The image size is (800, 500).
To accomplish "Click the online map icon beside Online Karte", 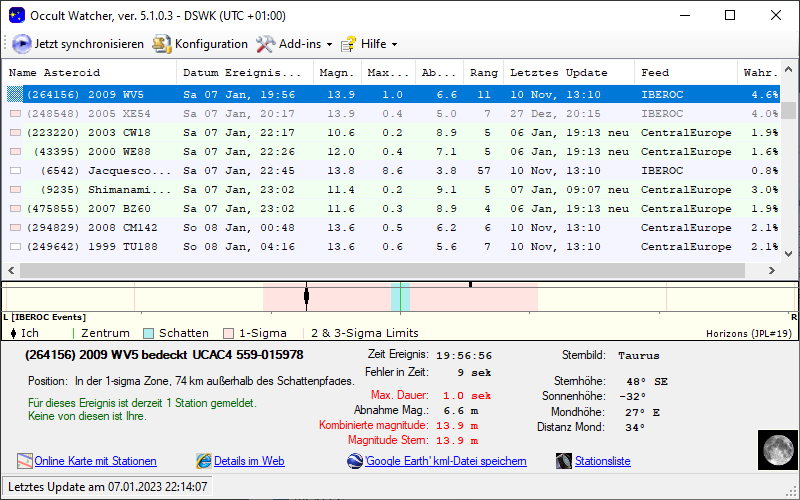I will (x=25, y=461).
